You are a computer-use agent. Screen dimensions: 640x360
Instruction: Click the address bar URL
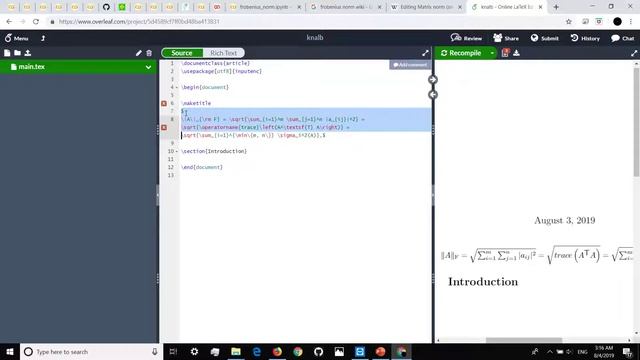point(139,22)
